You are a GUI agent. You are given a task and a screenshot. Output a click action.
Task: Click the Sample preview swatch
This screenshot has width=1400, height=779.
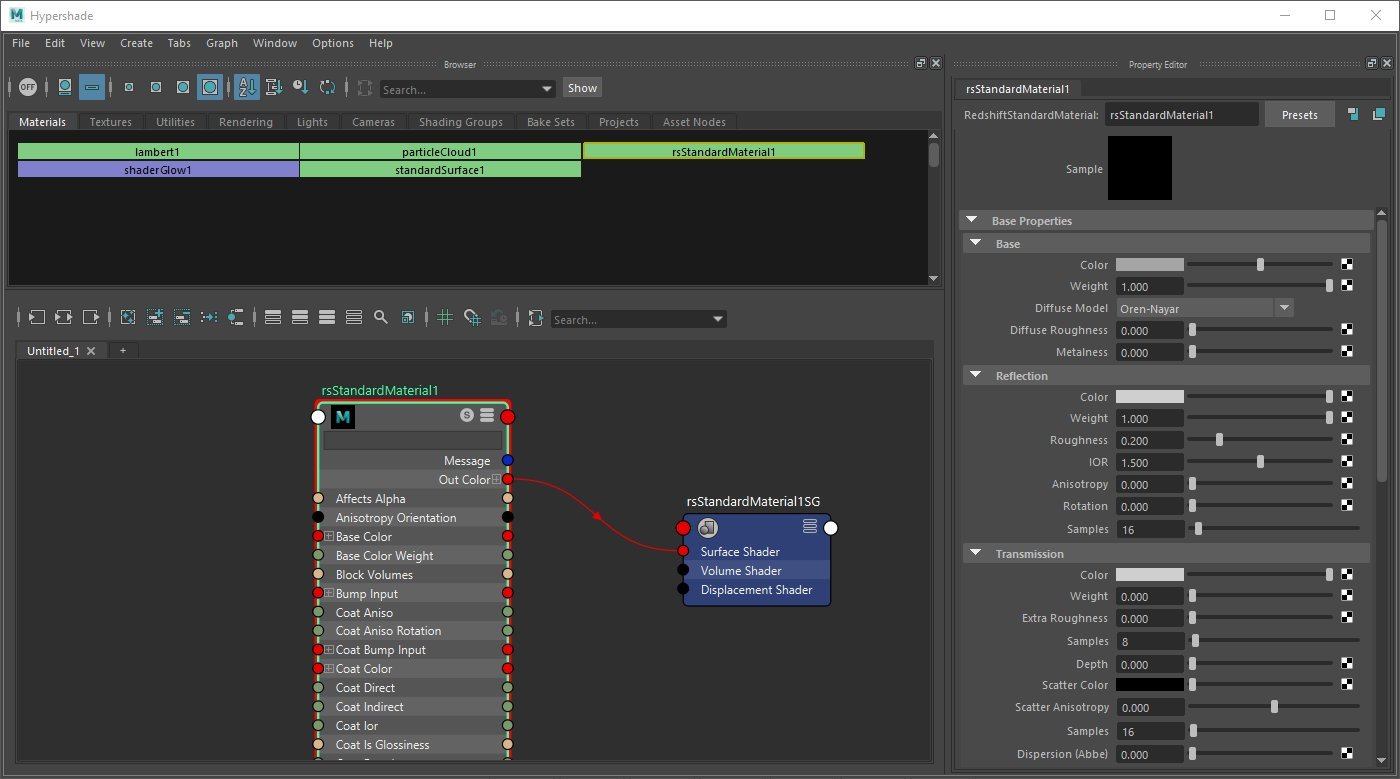pos(1140,168)
